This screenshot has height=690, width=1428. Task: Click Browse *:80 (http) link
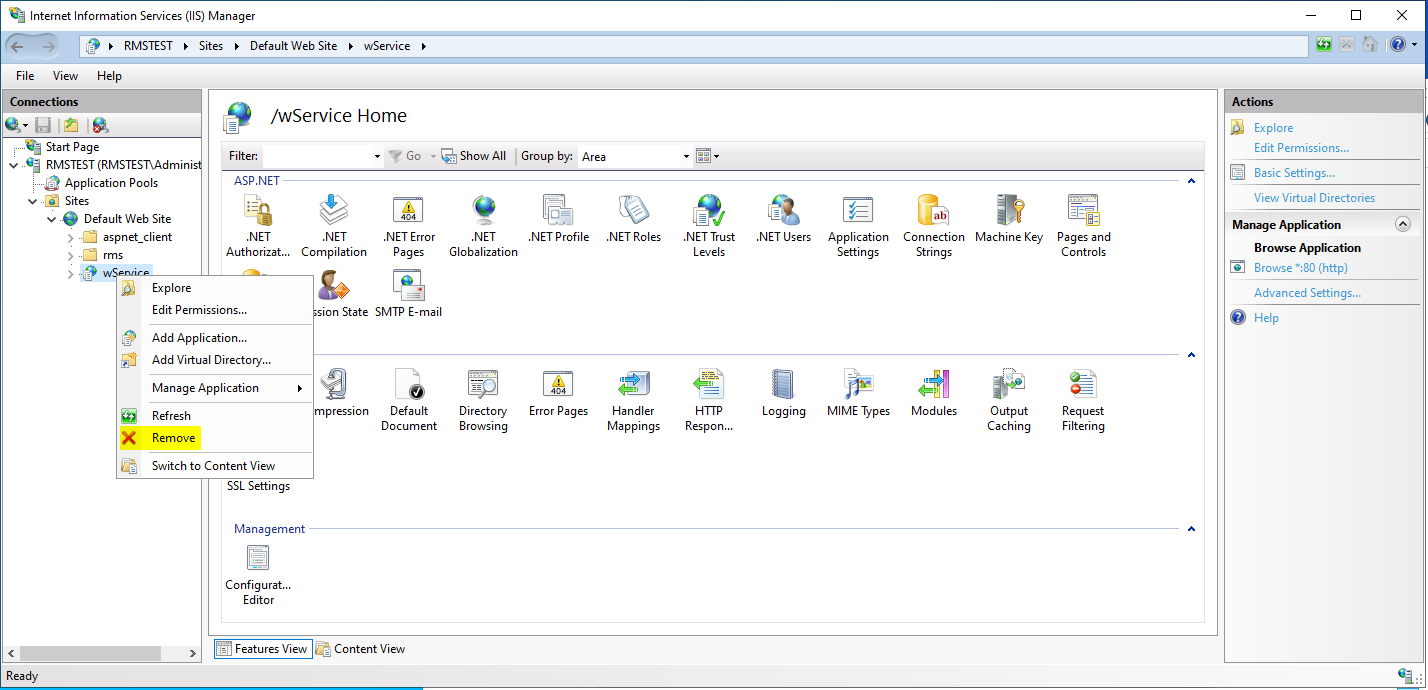click(1301, 268)
